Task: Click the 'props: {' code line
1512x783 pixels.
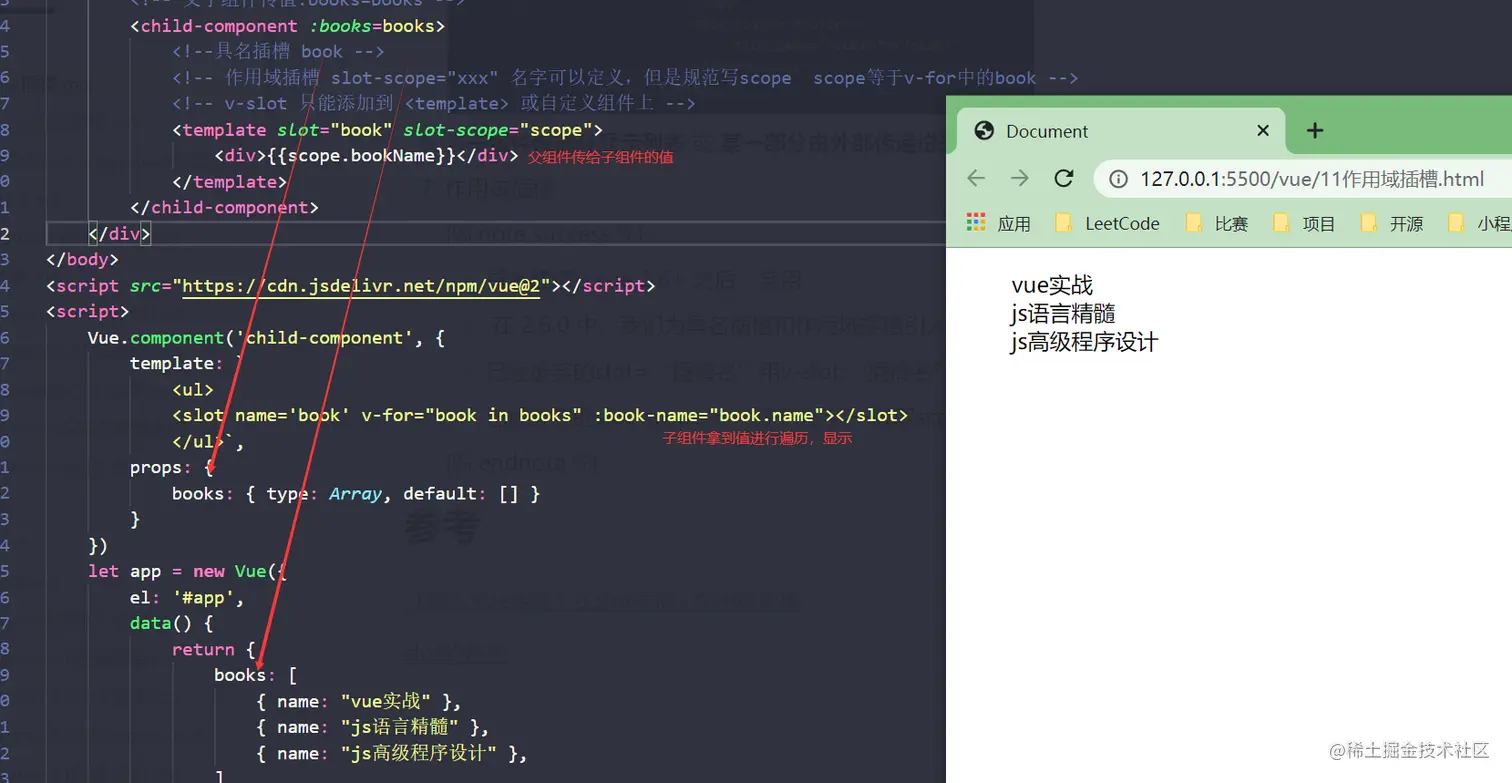Action: pos(172,467)
